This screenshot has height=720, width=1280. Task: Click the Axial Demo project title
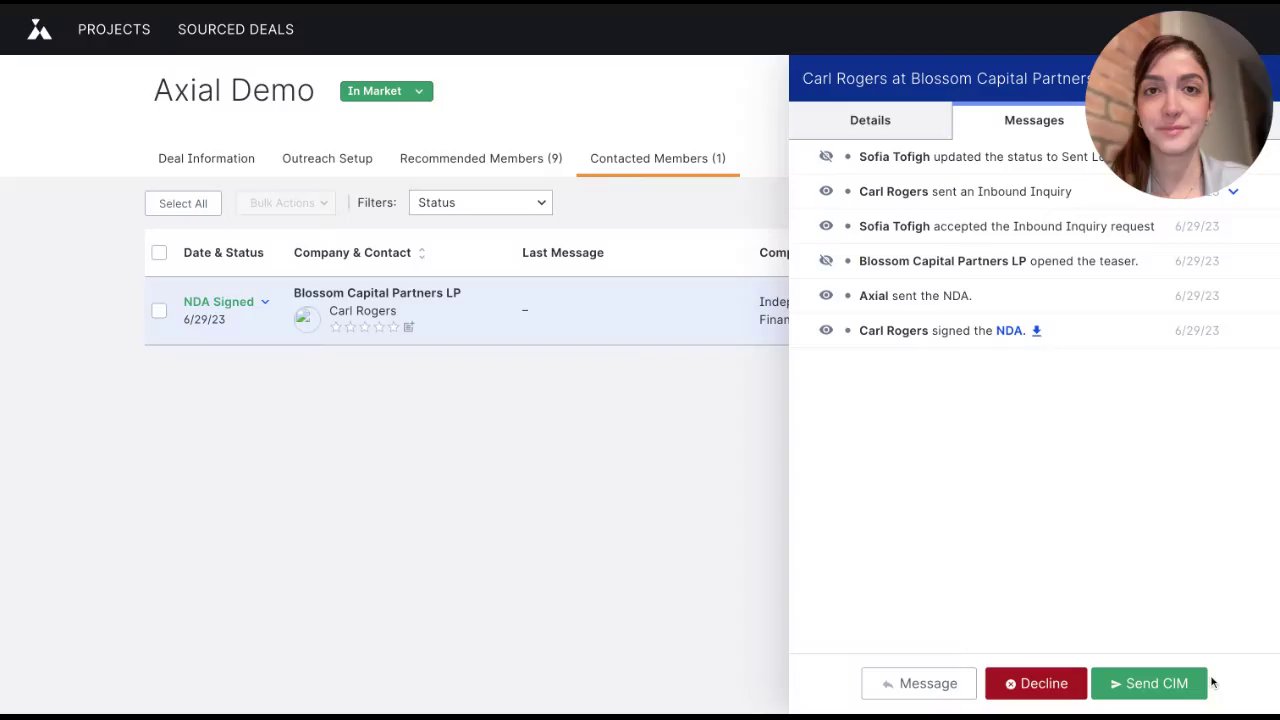point(234,90)
